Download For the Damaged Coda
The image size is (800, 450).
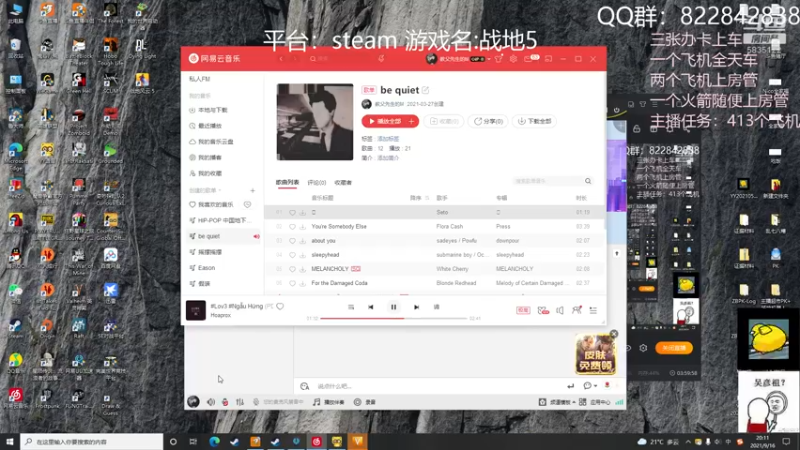point(303,283)
